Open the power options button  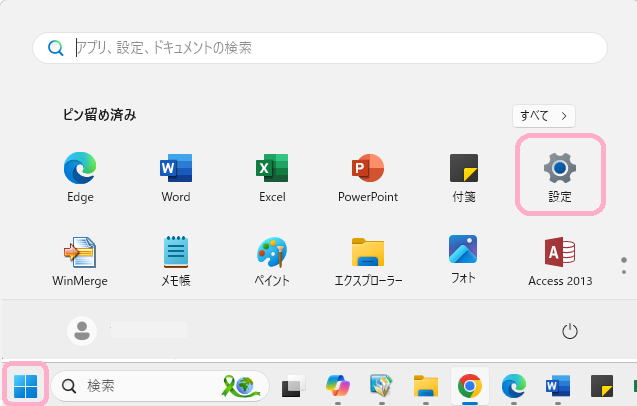click(570, 331)
